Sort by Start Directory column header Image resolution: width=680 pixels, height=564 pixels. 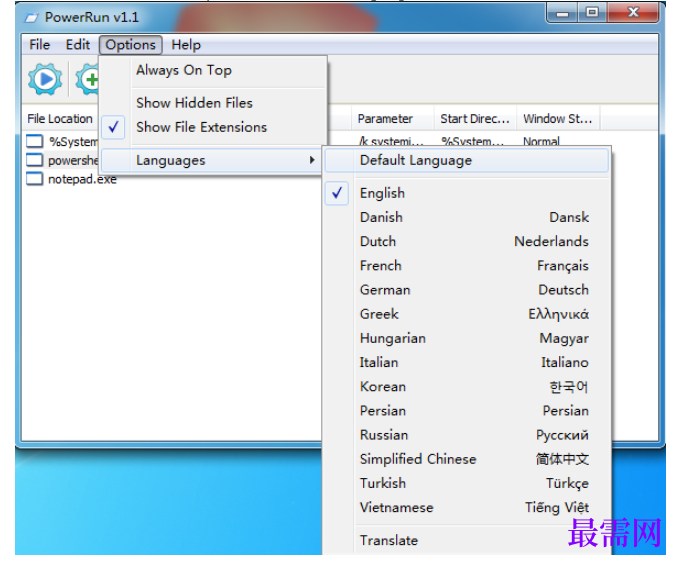pos(475,119)
